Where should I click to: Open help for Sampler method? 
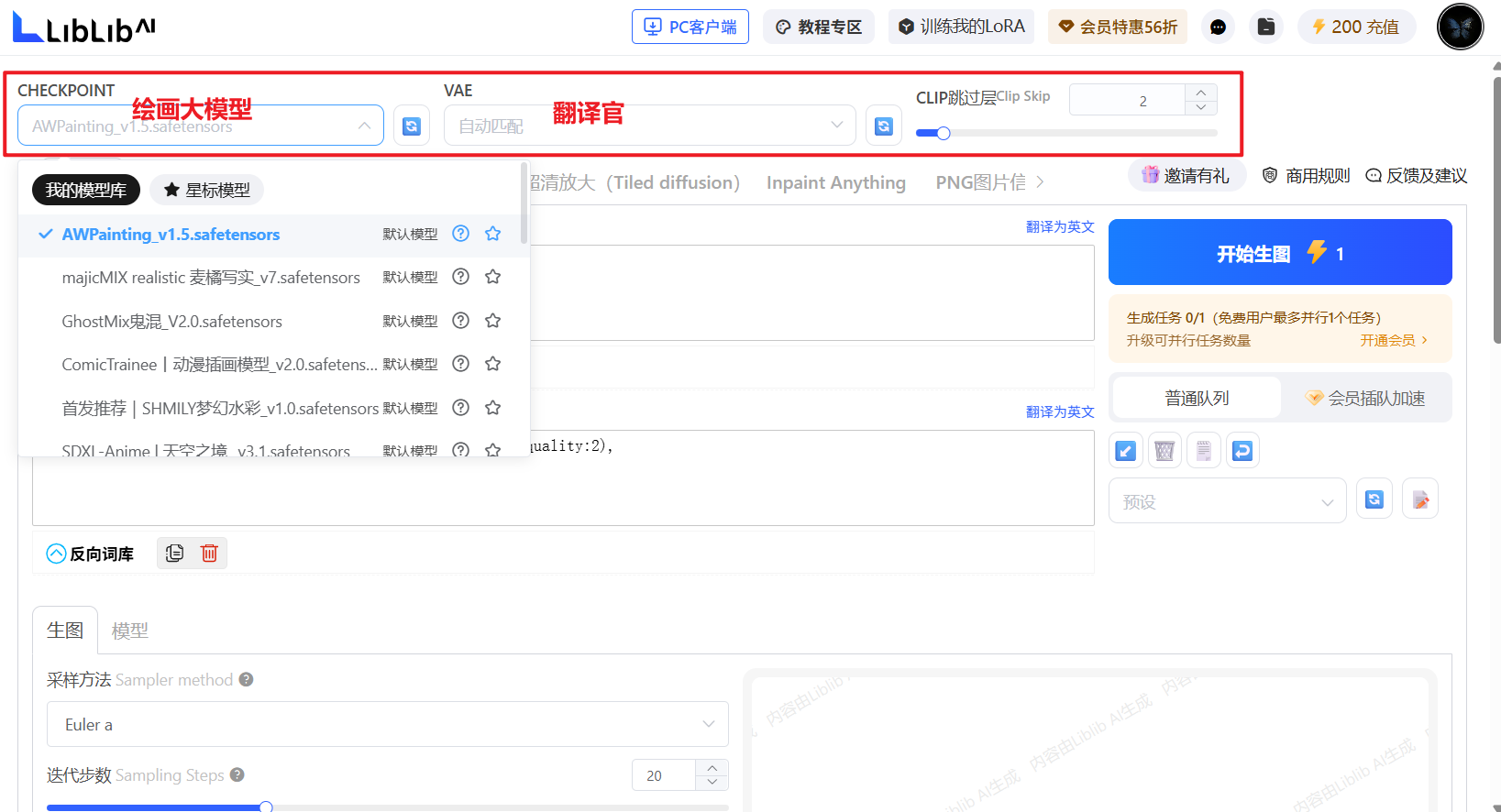pyautogui.click(x=246, y=680)
